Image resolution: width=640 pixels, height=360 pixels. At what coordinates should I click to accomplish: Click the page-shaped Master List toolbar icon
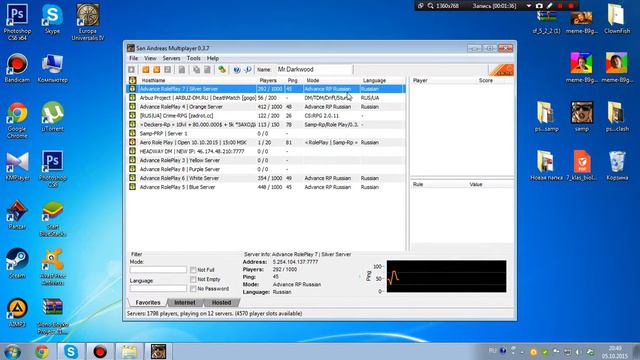coord(182,70)
